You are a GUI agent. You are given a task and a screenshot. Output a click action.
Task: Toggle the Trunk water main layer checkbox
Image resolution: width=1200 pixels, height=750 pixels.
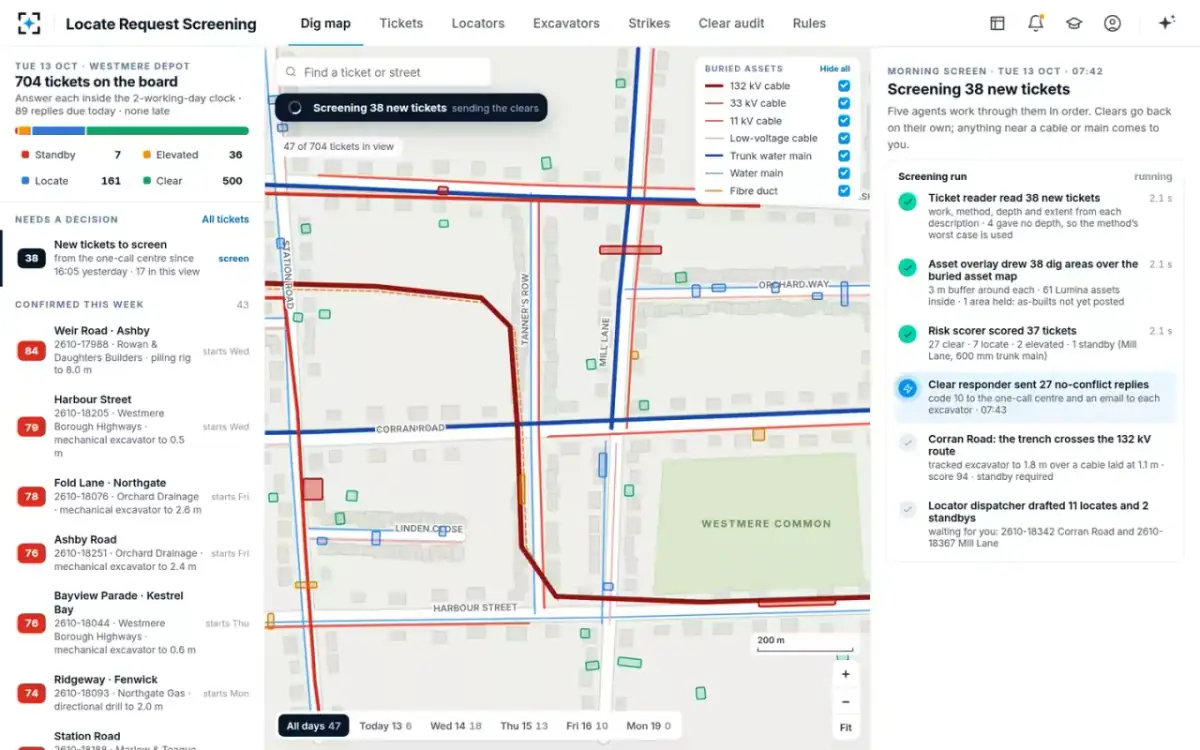844,156
